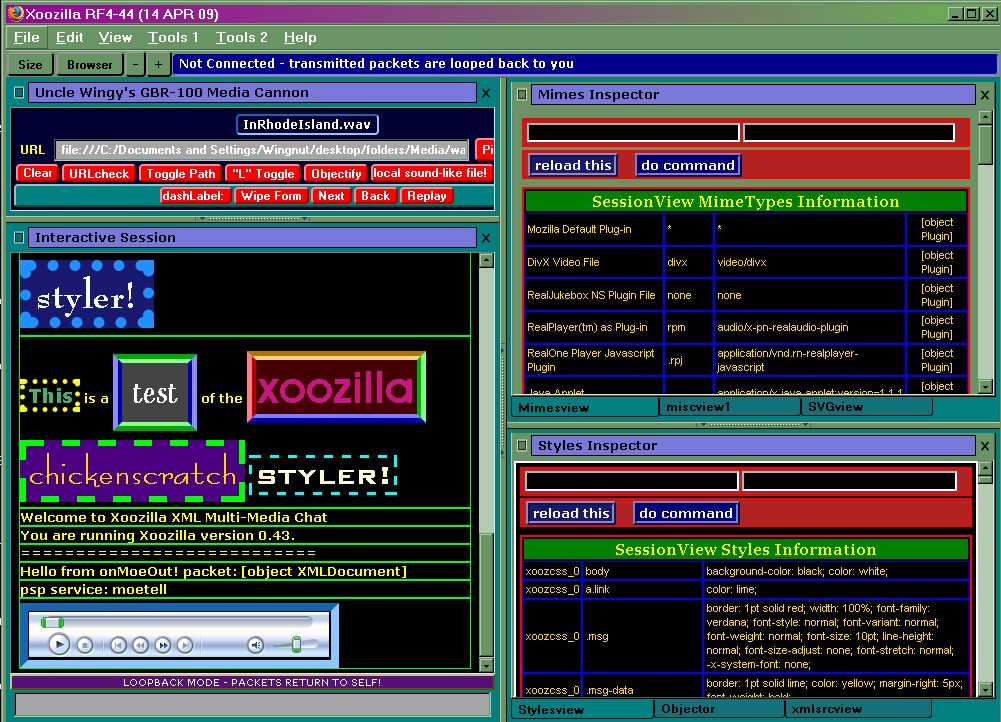
Task: Click the Styles Inspector scrollbar down arrow
Action: click(x=986, y=689)
